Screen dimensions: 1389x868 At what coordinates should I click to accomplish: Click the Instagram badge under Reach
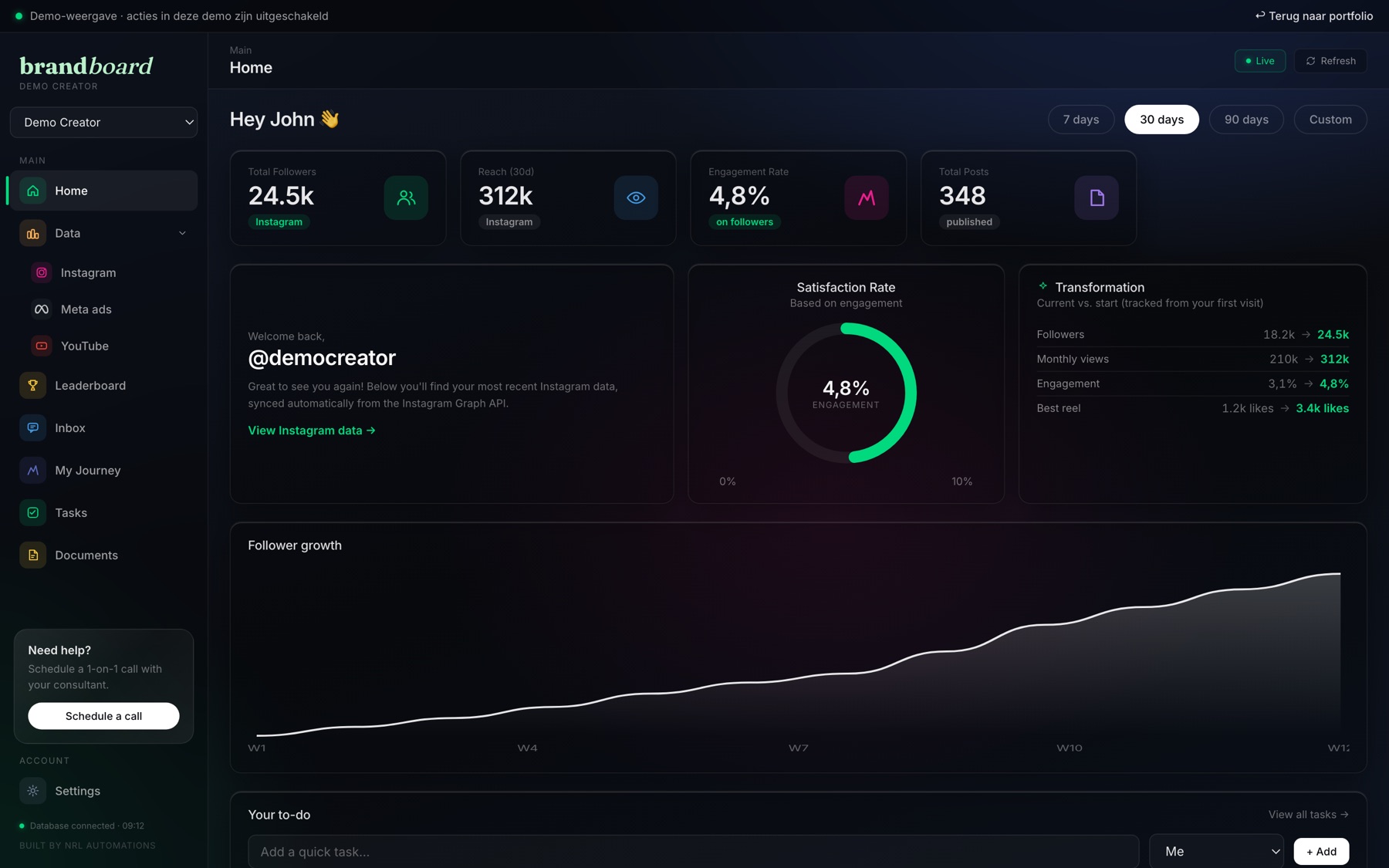click(x=509, y=222)
